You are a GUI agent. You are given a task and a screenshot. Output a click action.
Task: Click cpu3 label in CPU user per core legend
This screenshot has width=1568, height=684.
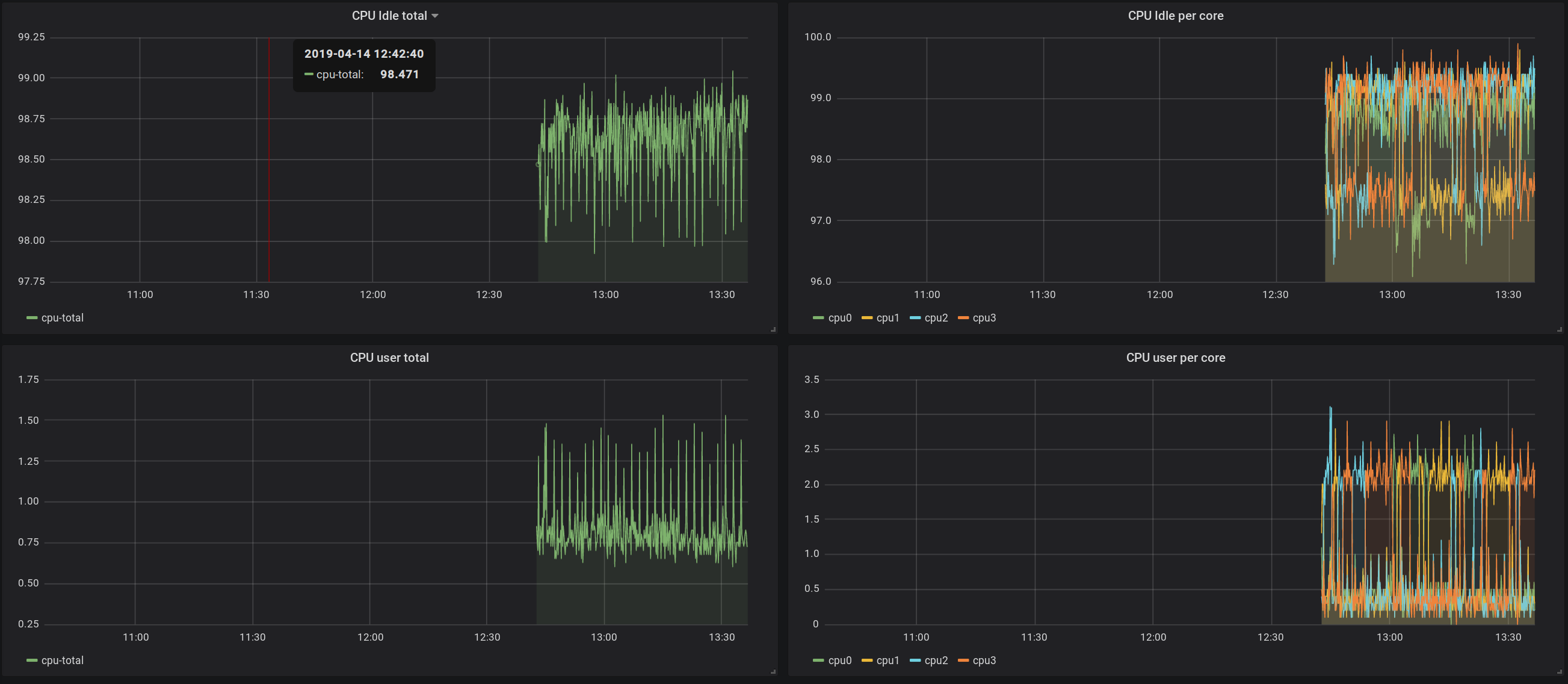[984, 661]
